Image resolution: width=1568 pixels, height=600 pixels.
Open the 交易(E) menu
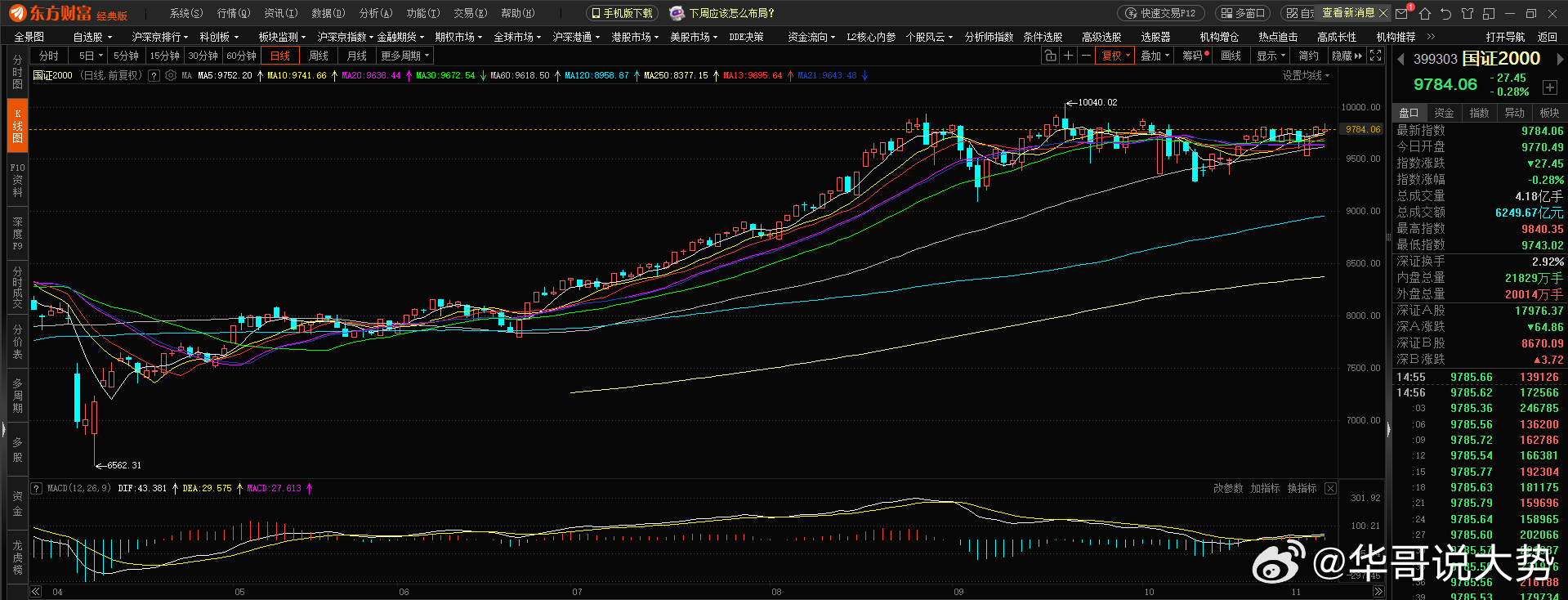click(471, 13)
